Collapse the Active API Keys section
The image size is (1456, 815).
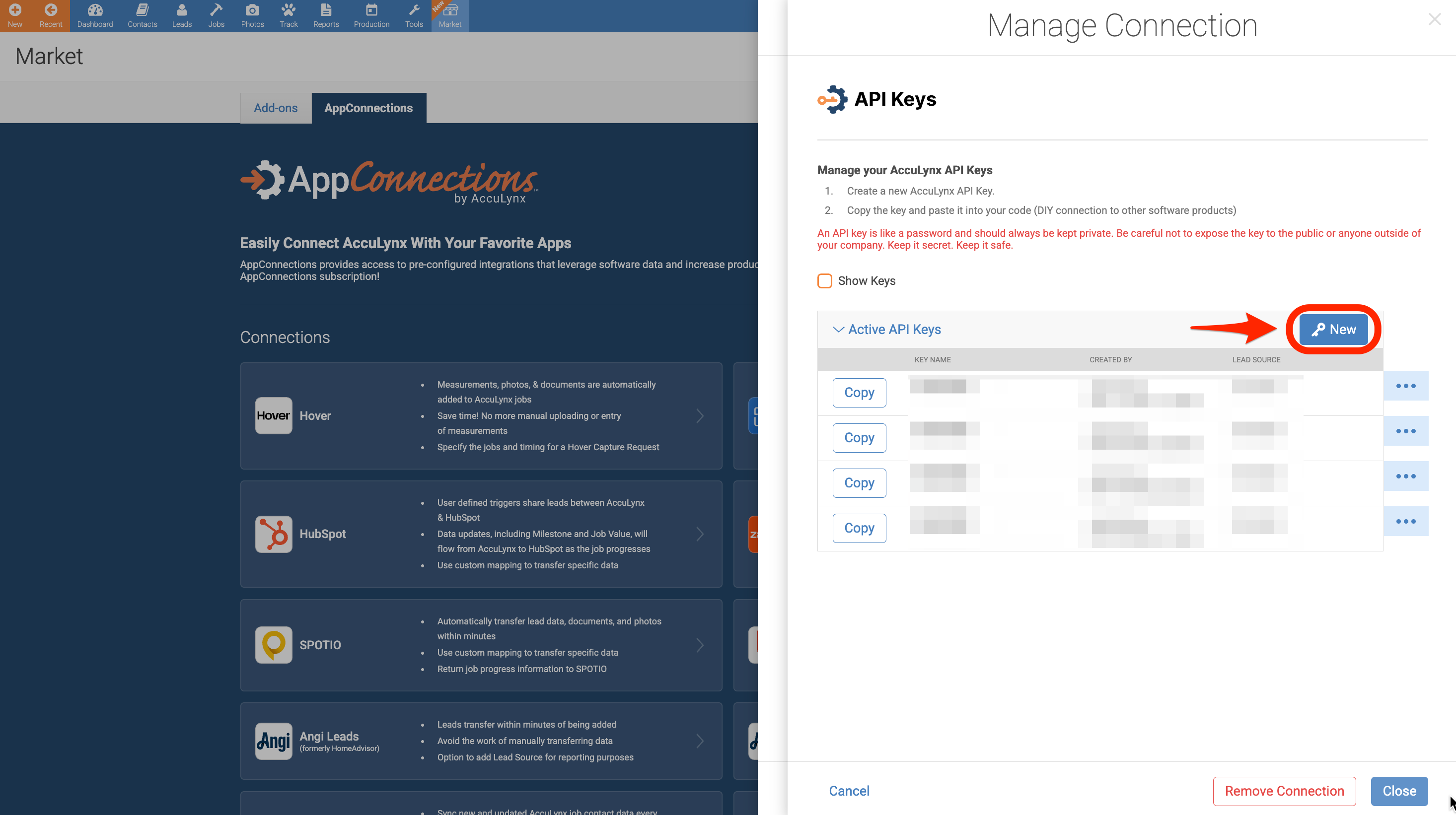[838, 329]
